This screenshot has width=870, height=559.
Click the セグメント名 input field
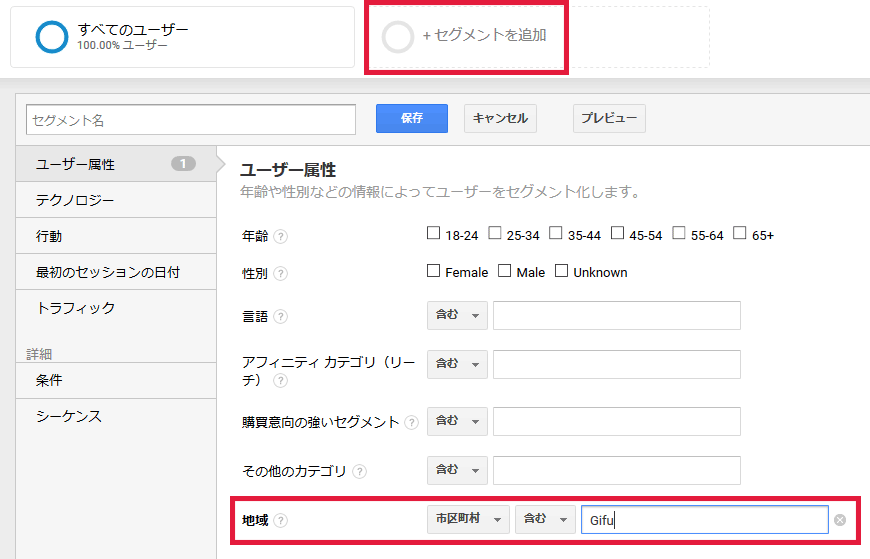pyautogui.click(x=191, y=120)
